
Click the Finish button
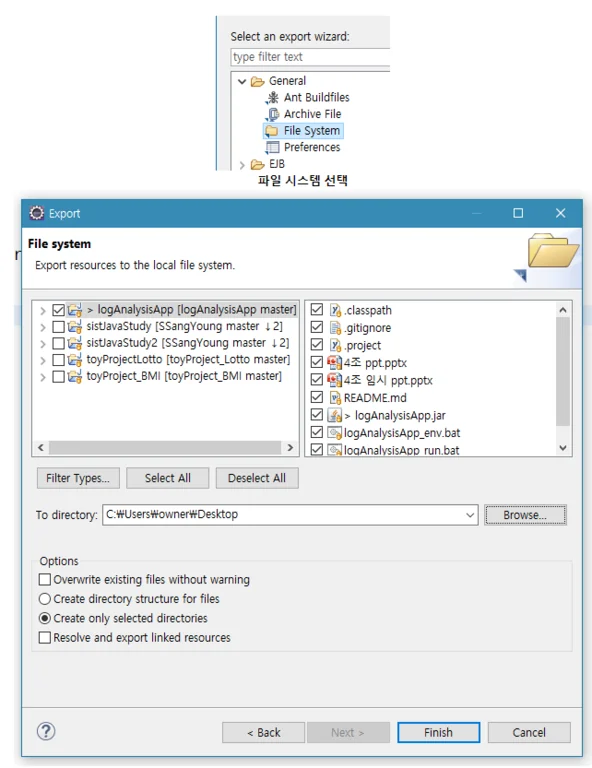pyautogui.click(x=438, y=732)
